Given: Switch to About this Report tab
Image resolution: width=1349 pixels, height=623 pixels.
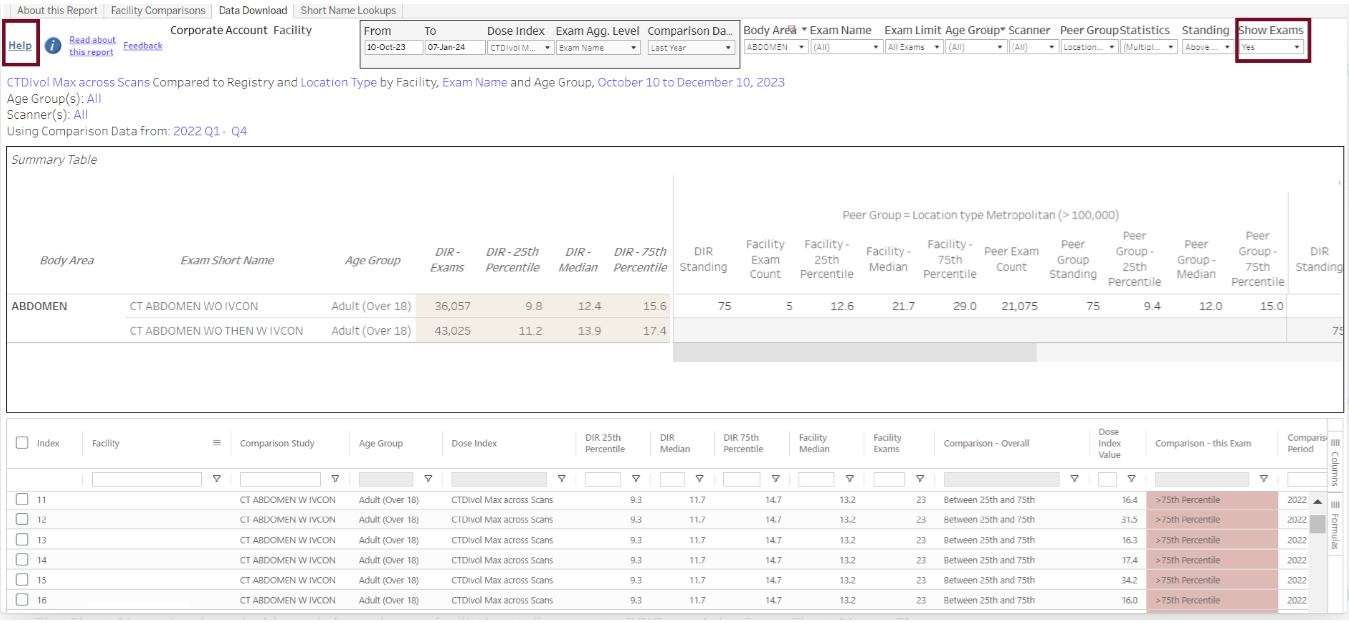Looking at the screenshot, I should [x=57, y=10].
